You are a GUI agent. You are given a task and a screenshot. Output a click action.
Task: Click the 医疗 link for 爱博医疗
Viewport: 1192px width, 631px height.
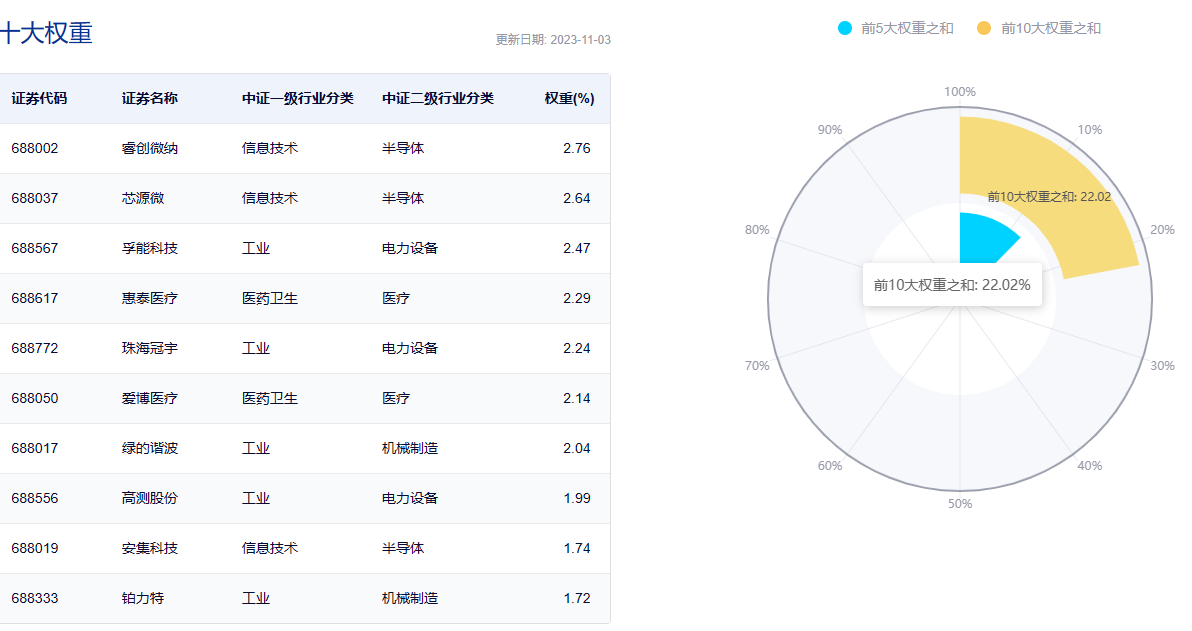click(x=394, y=398)
